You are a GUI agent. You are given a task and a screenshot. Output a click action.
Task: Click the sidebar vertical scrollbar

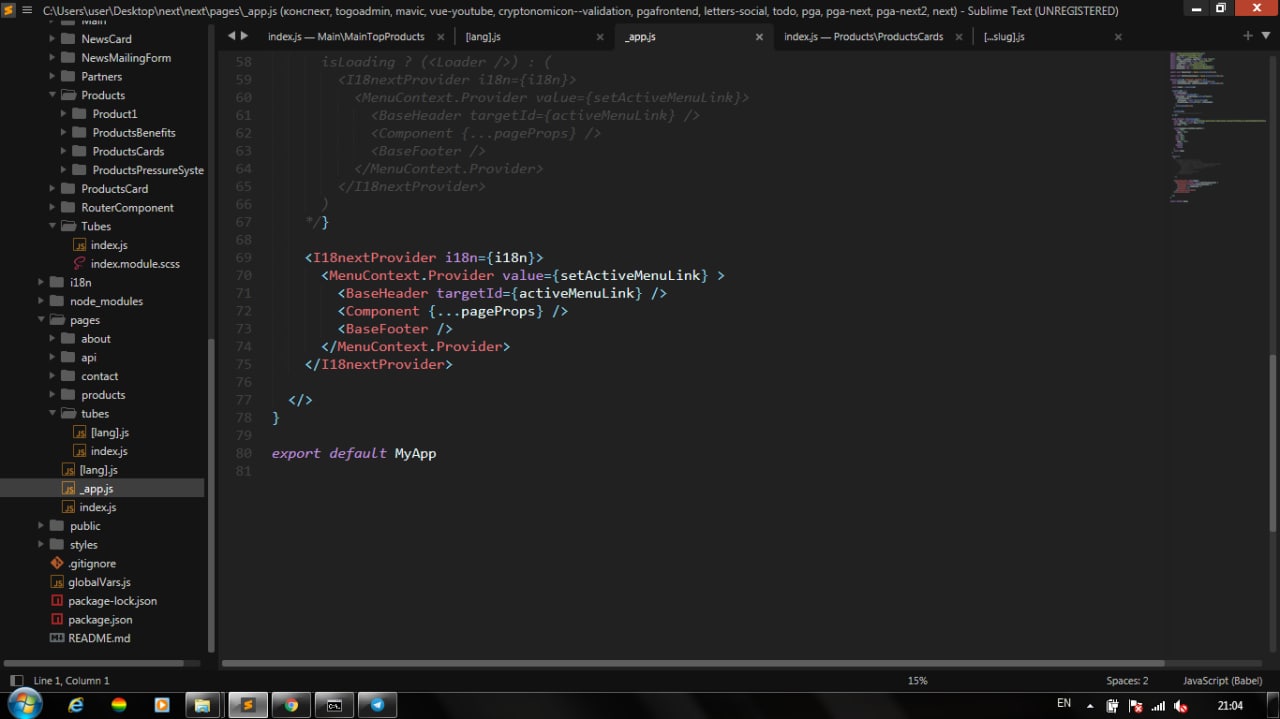pyautogui.click(x=210, y=495)
